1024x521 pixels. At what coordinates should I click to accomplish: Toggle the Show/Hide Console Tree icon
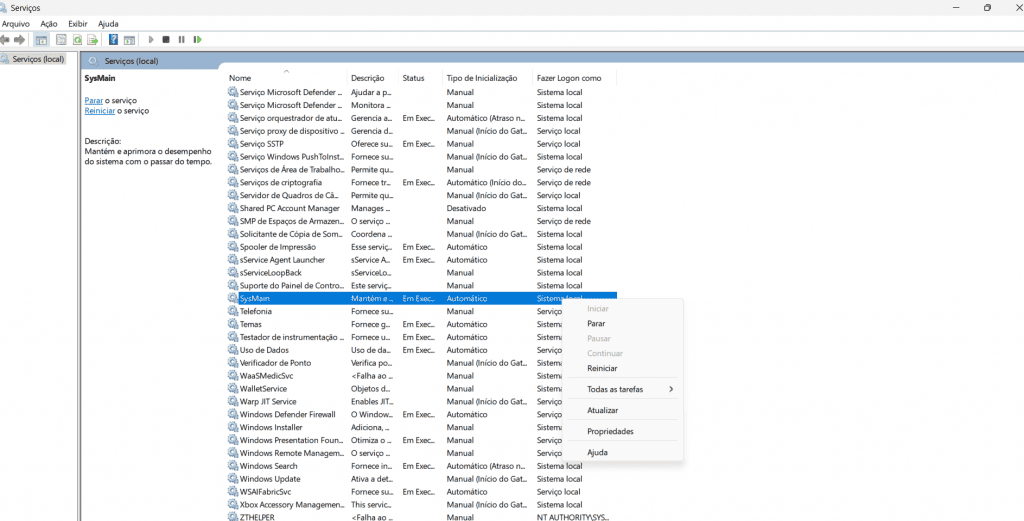[x=41, y=40]
